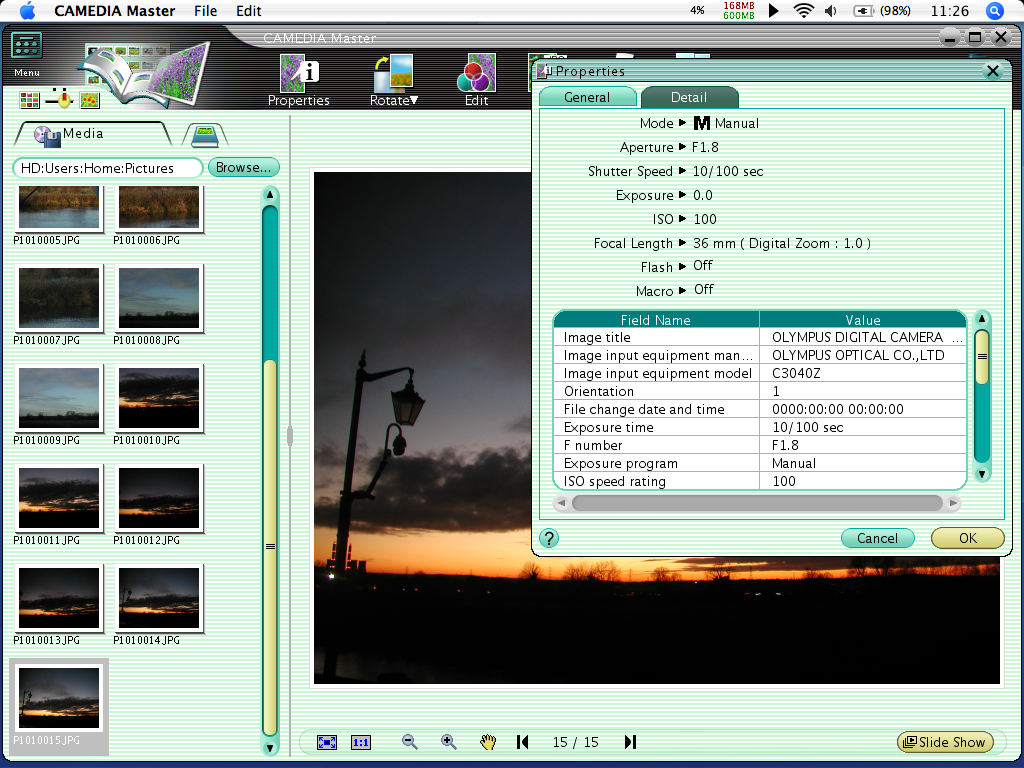Image resolution: width=1024 pixels, height=768 pixels.
Task: Close the Properties dialog with X
Action: coord(993,71)
